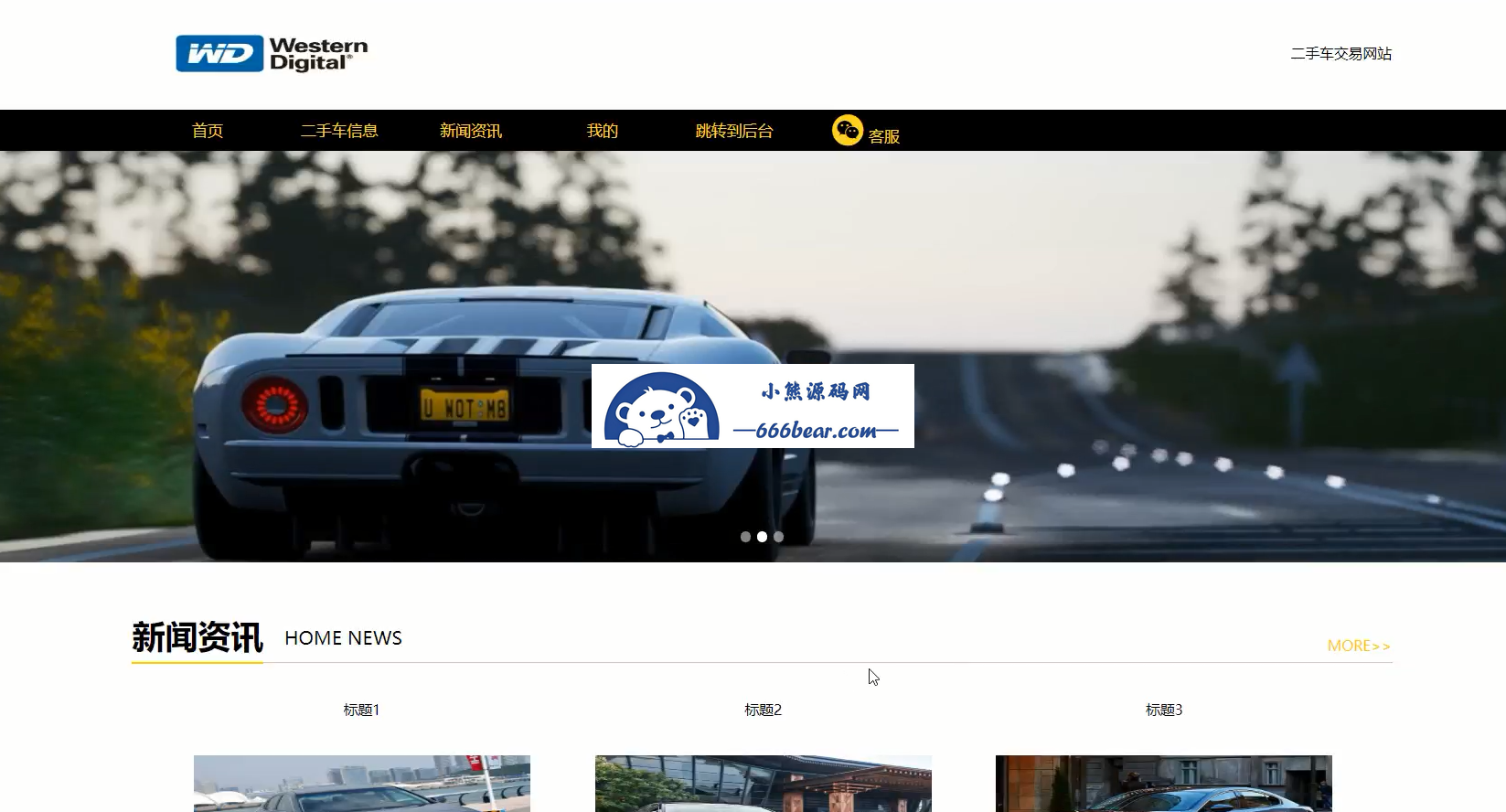The width and height of the screenshot is (1506, 812).
Task: Click the thumbnail image under 标题1
Action: point(361,784)
